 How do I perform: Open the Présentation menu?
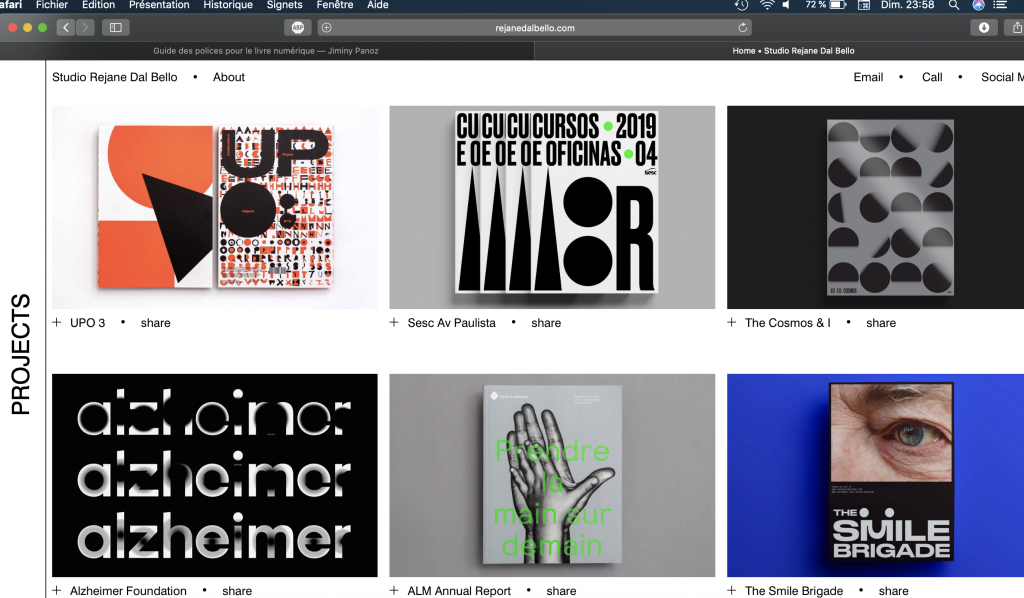tap(159, 5)
